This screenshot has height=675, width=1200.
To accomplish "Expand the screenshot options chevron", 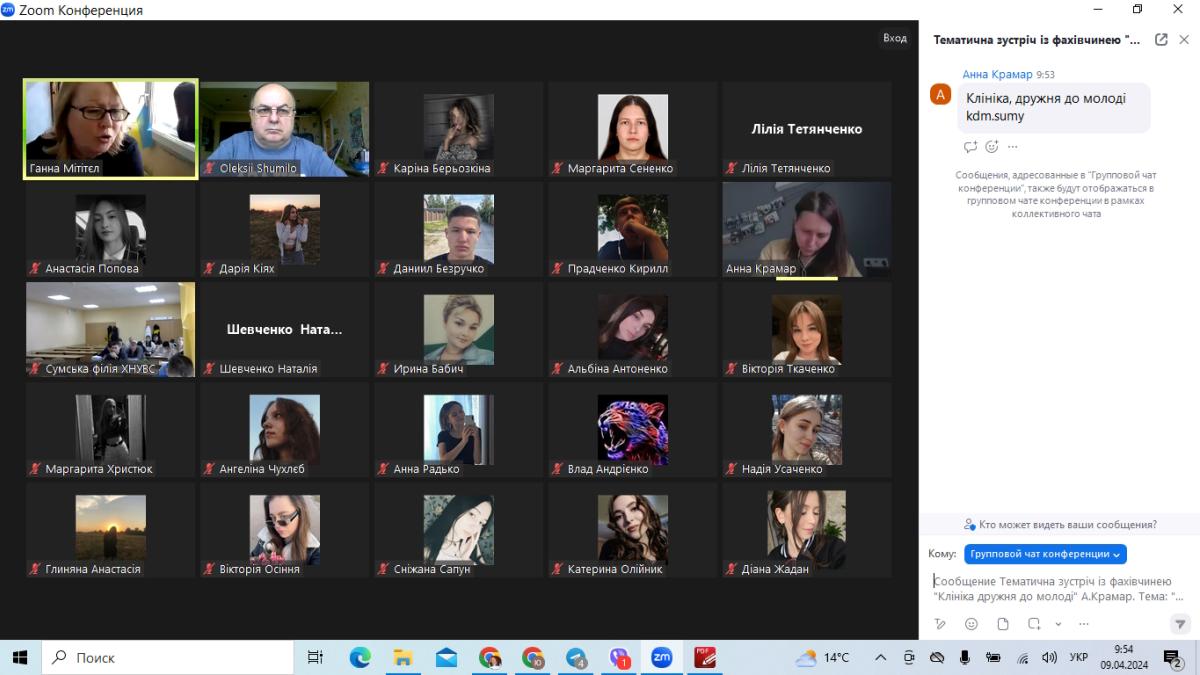I will point(1058,624).
